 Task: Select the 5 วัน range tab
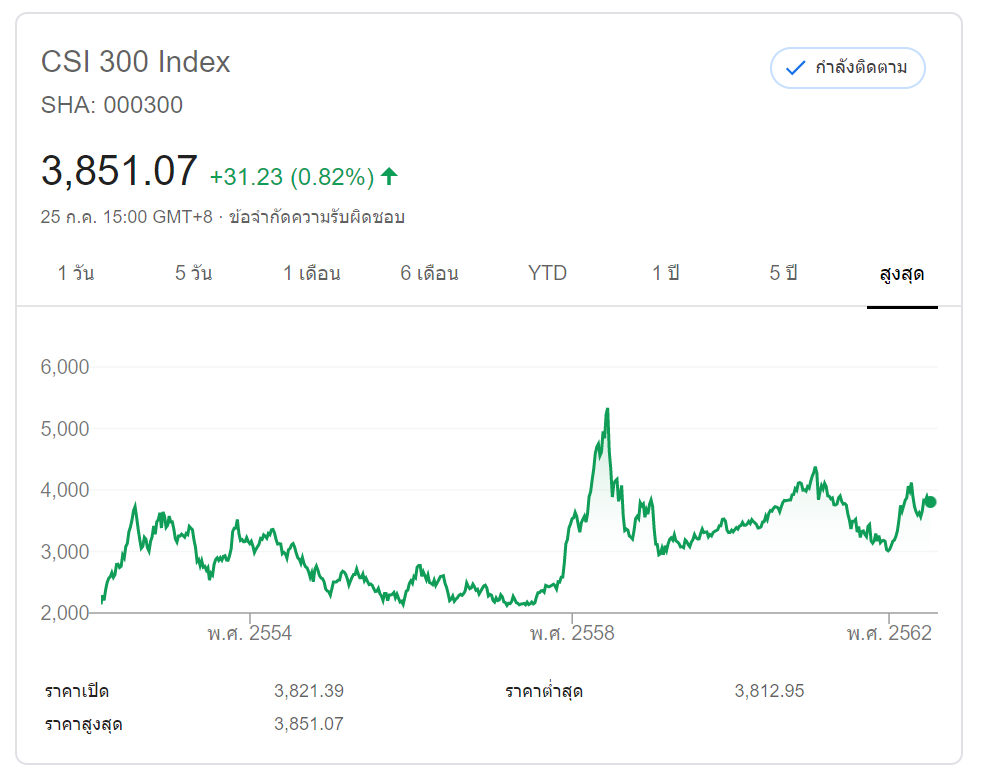(193, 273)
